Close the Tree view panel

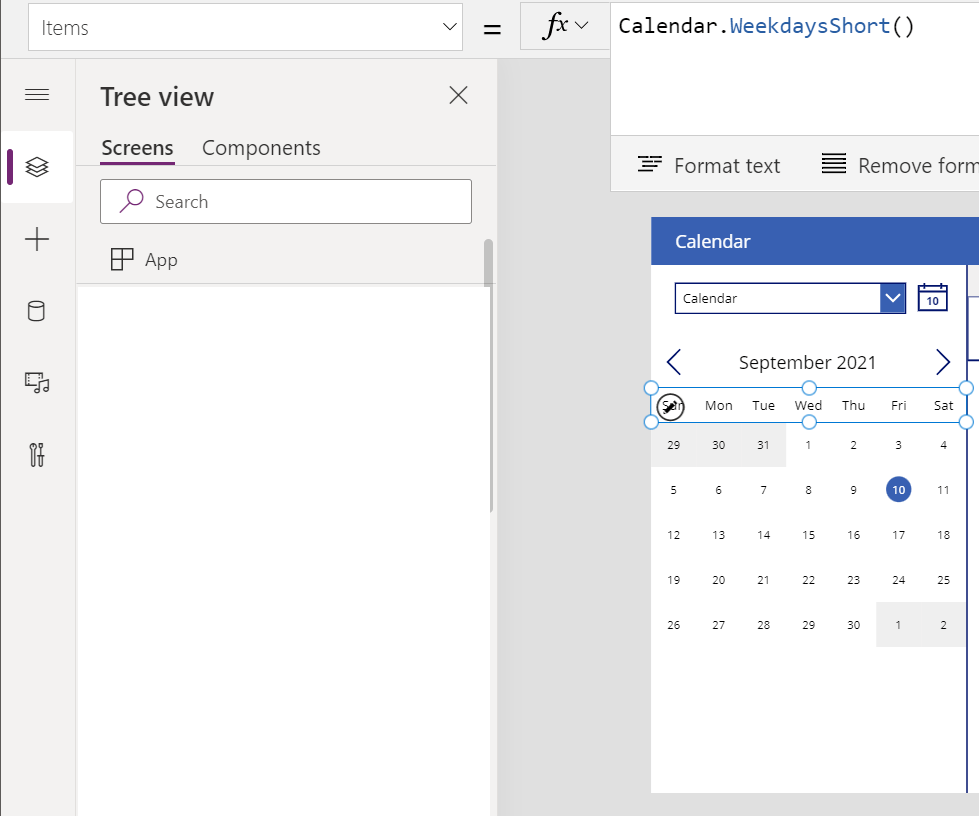coord(458,96)
